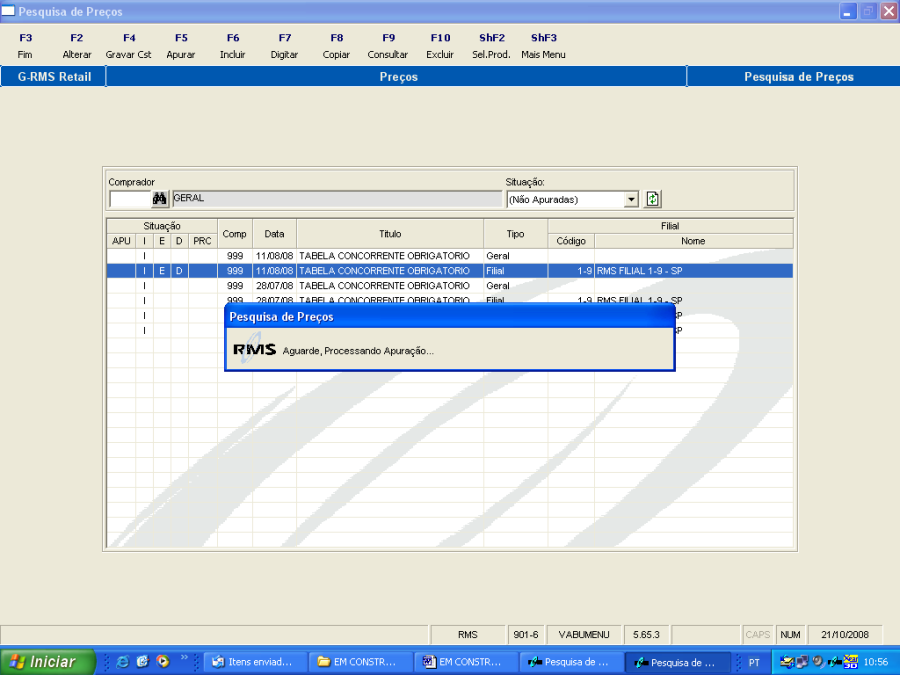Click the Pesquisa de Preços dialog title bar

[449, 316]
